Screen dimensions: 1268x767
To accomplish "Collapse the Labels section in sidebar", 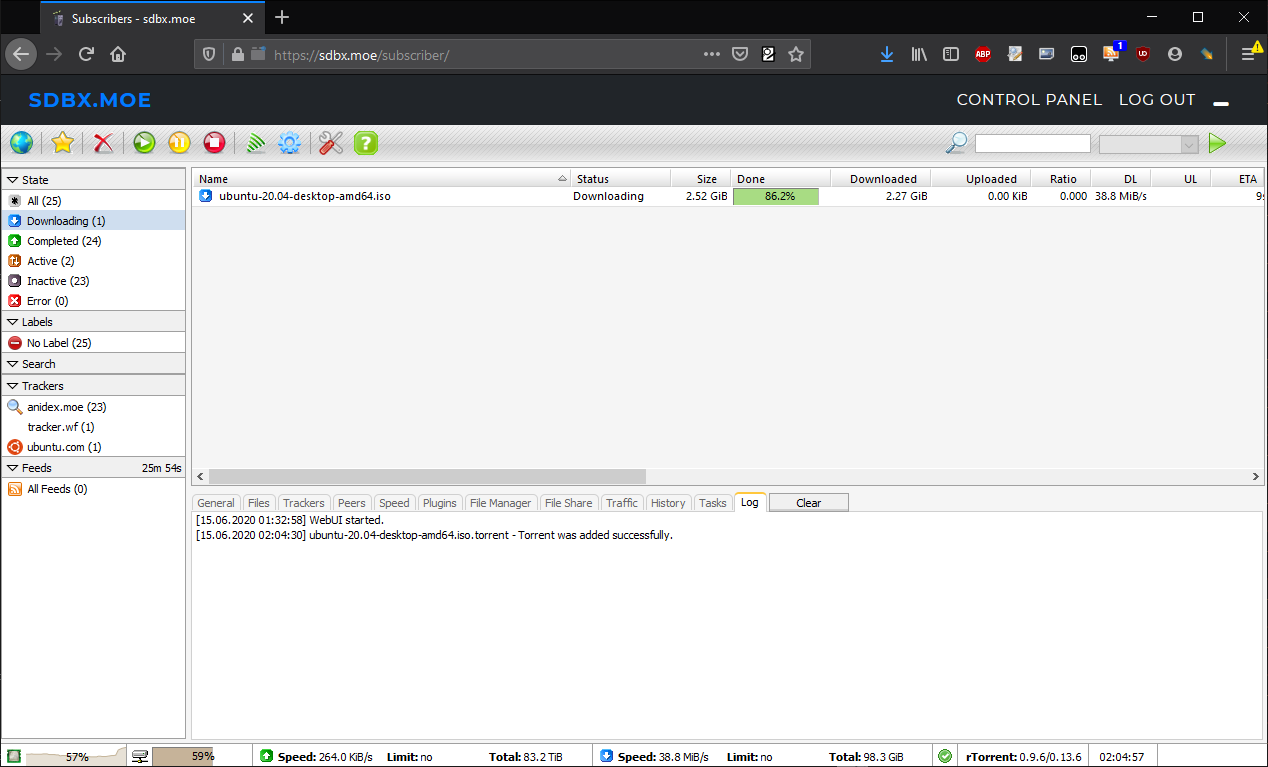I will tap(93, 322).
